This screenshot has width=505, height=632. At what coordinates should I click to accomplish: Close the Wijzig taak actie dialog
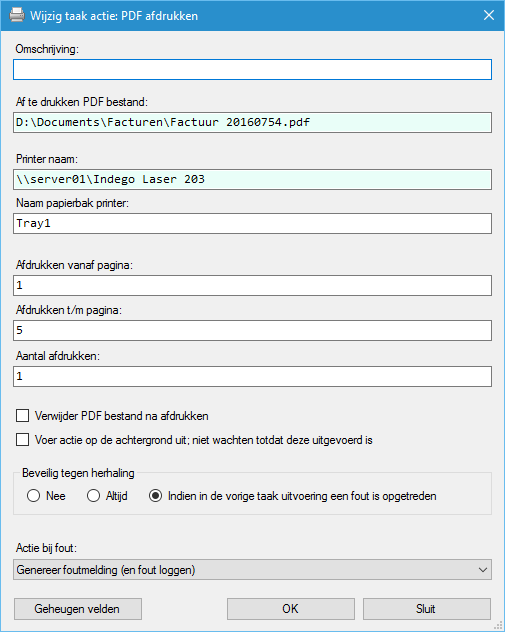pos(489,15)
